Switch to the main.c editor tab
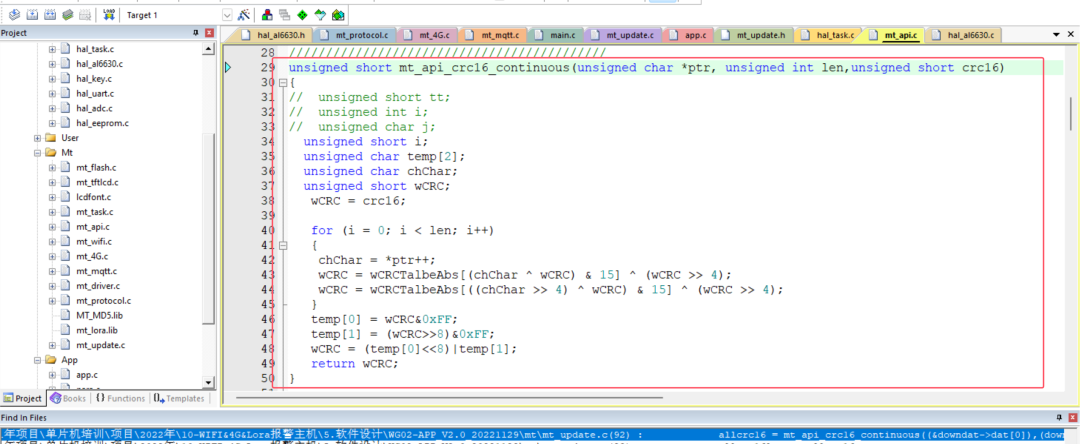The image size is (1080, 444). click(x=557, y=34)
